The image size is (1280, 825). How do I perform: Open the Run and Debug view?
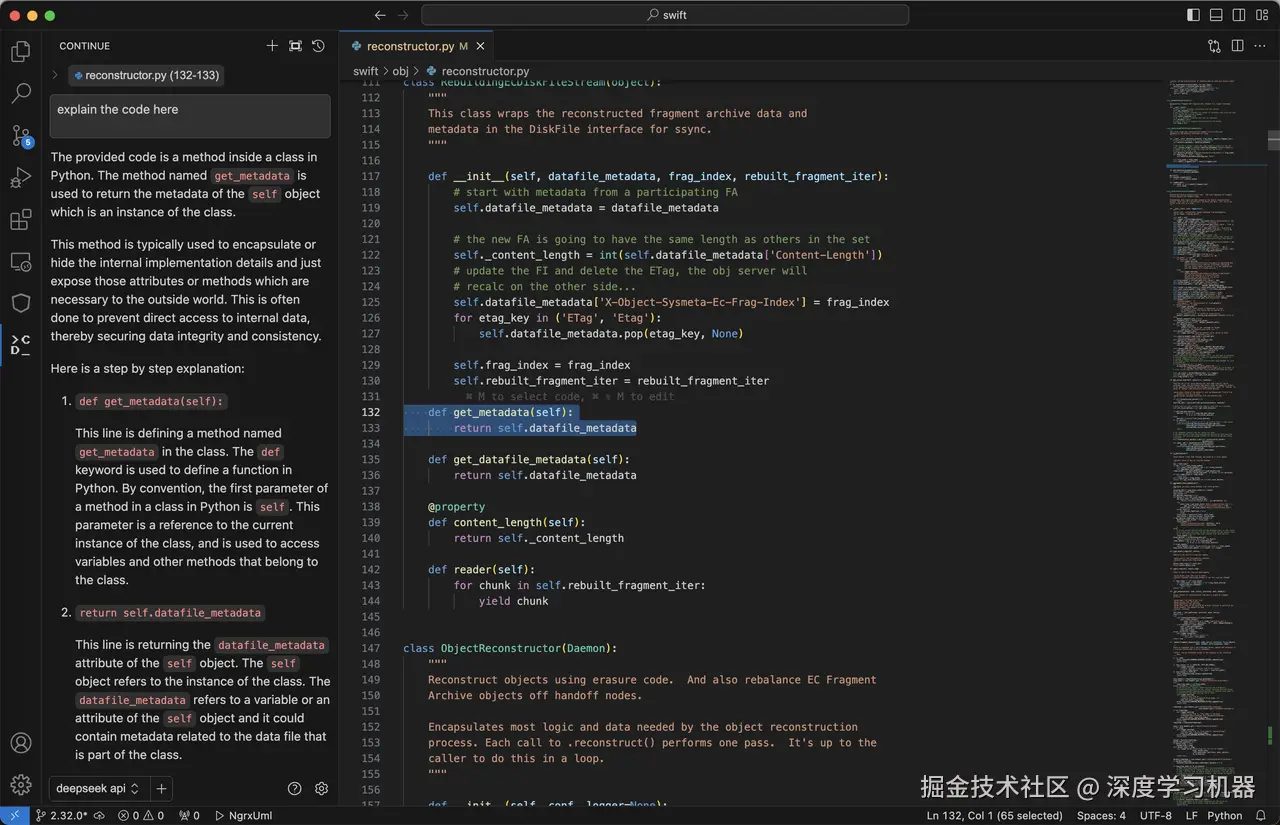20,178
